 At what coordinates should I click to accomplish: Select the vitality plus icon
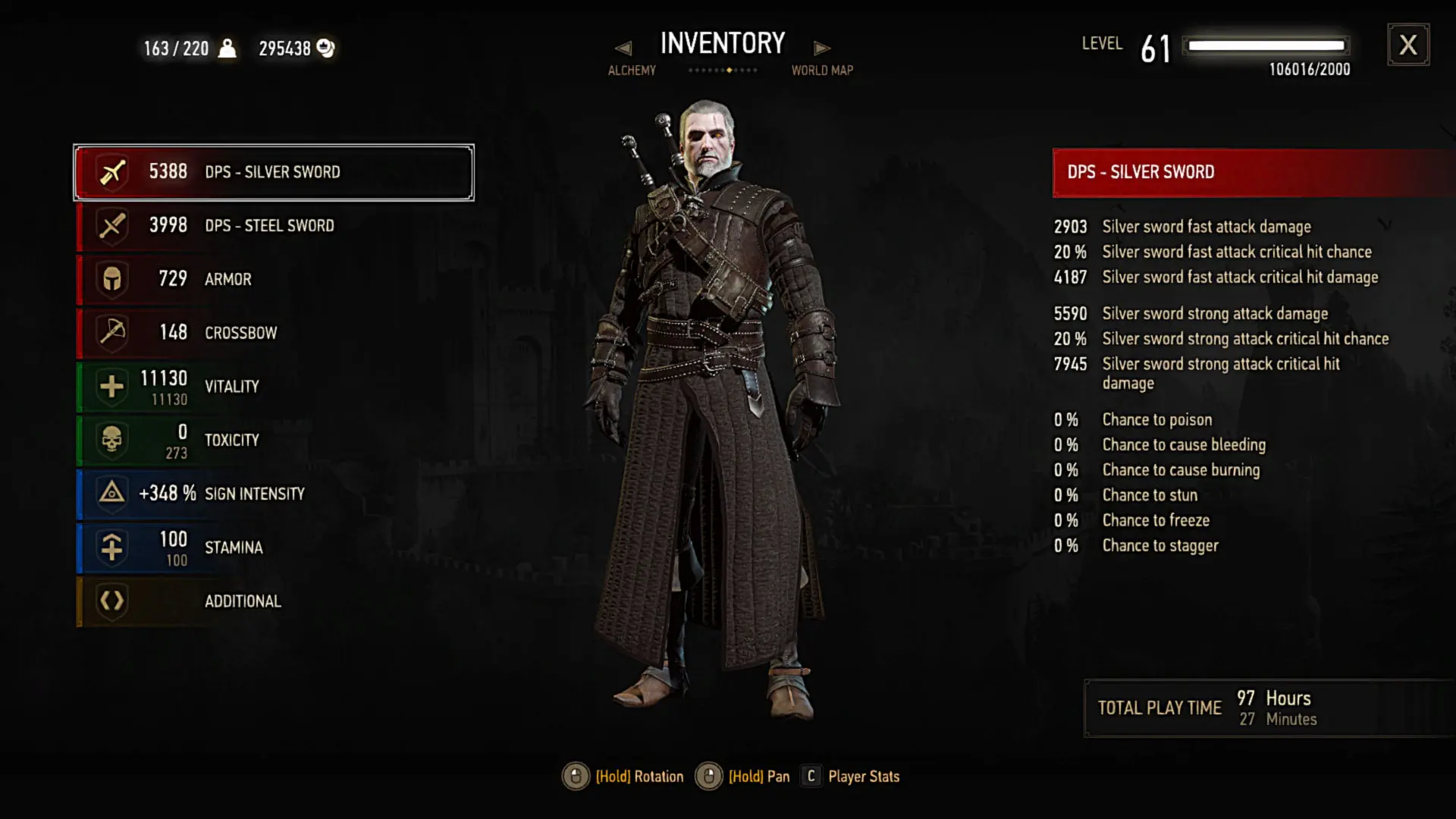(112, 387)
